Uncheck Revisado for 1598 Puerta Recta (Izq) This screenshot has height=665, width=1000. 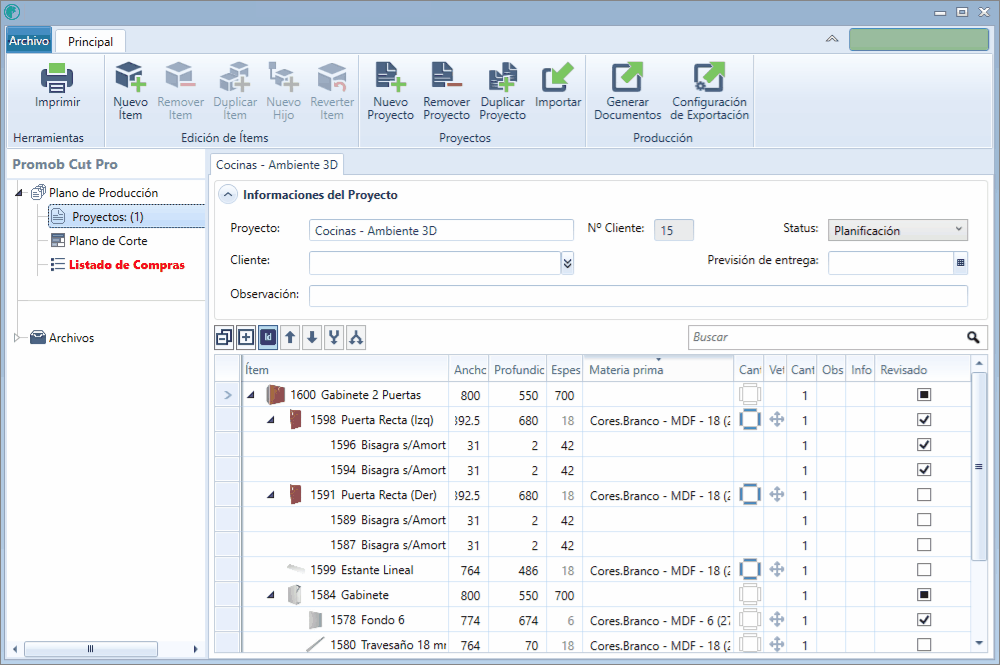[x=923, y=420]
